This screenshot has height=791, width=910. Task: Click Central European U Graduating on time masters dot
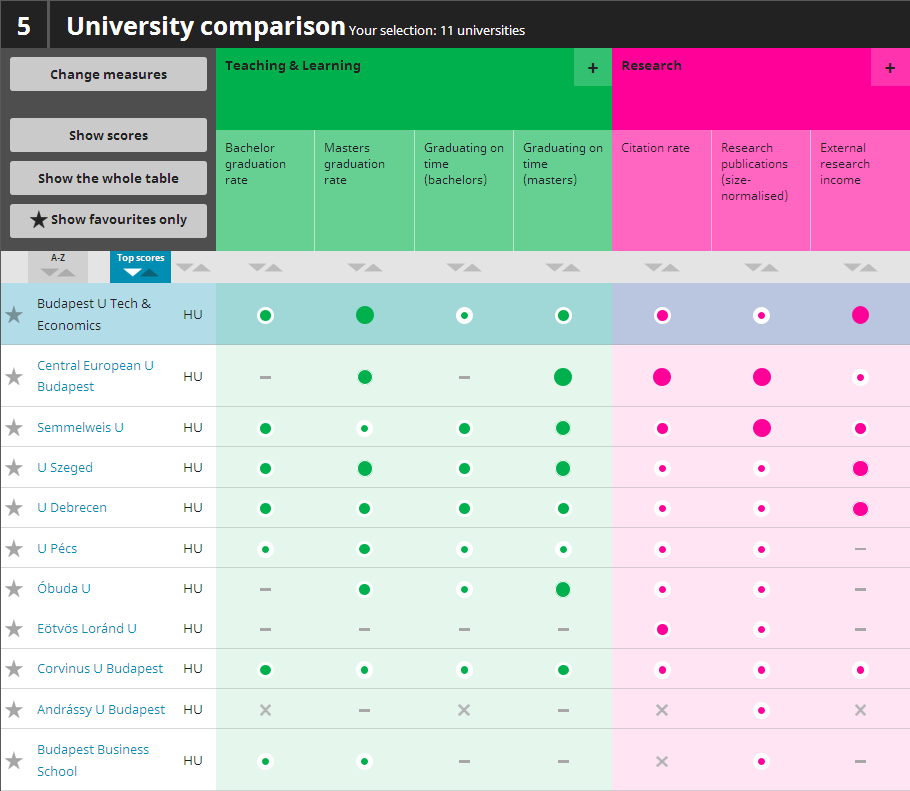pos(563,377)
